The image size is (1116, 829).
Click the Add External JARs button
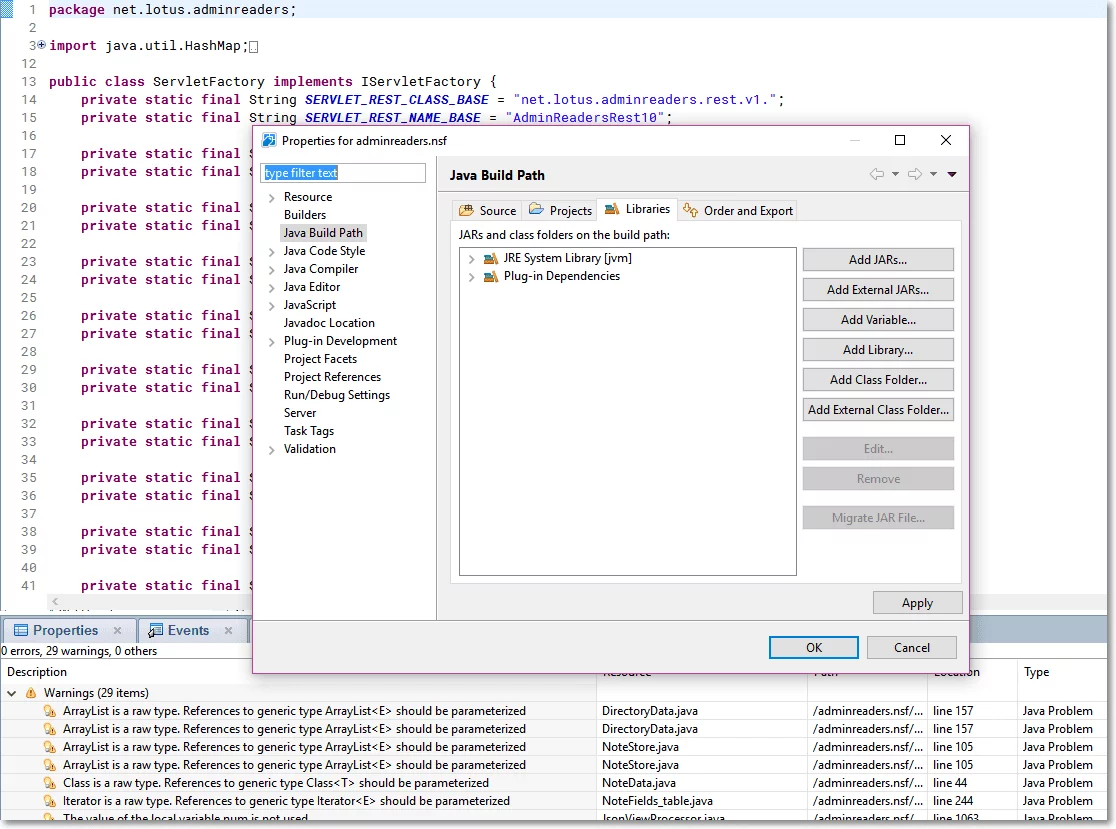point(877,290)
